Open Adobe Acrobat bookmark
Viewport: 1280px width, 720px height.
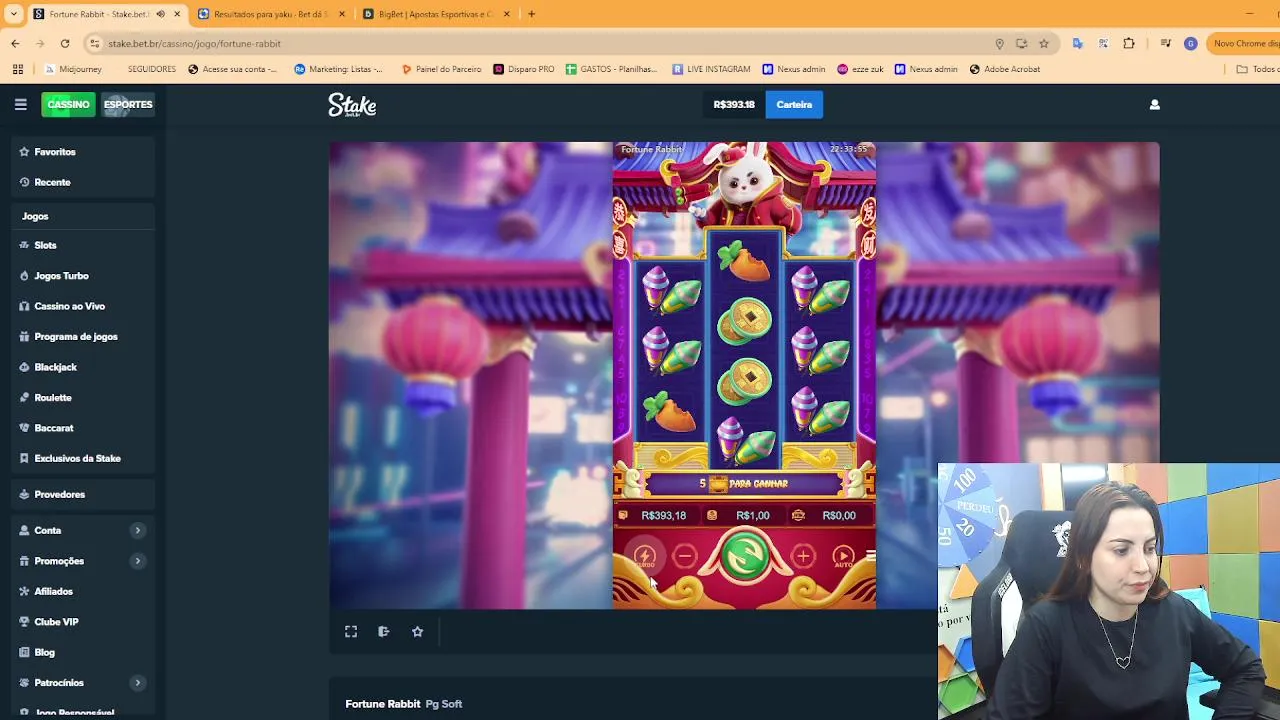(x=1004, y=69)
